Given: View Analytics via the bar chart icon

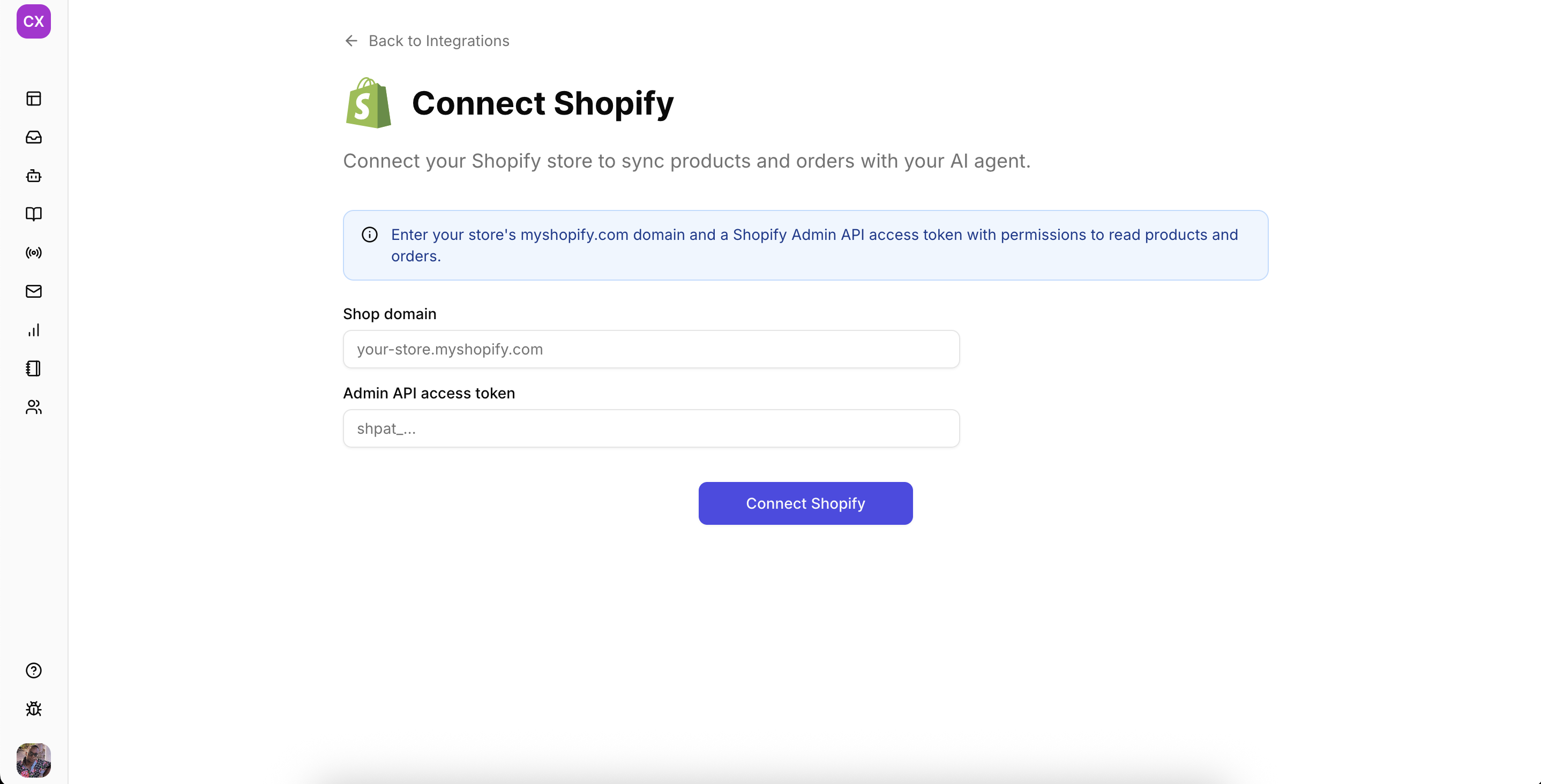Looking at the screenshot, I should (x=34, y=329).
